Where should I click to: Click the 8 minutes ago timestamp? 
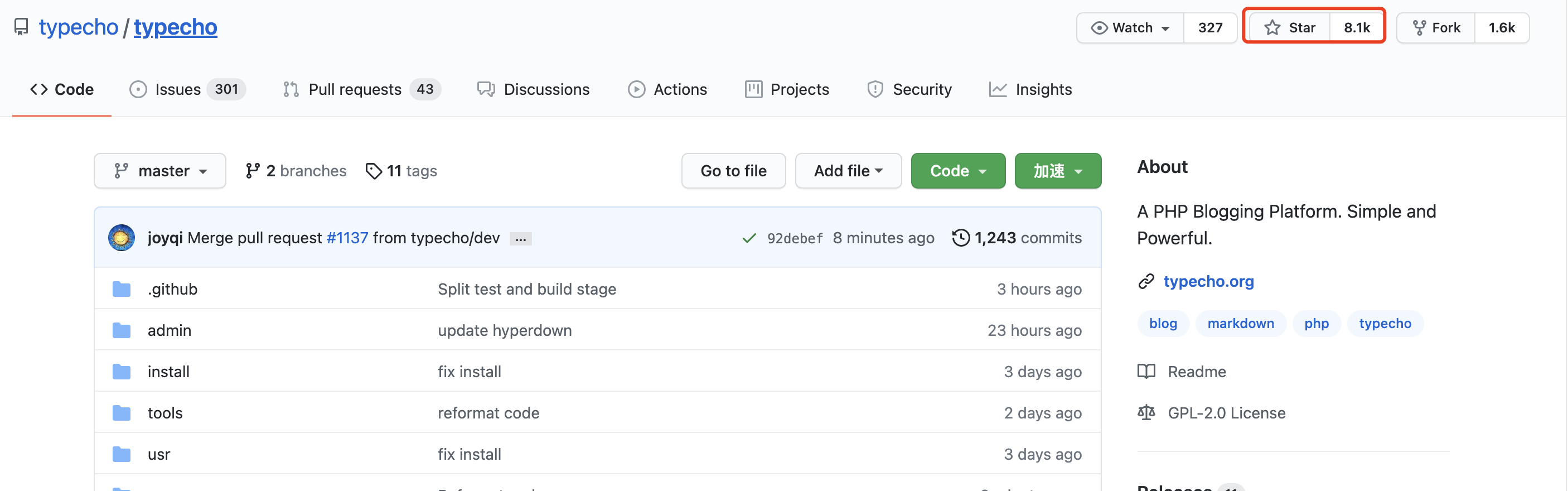(883, 238)
